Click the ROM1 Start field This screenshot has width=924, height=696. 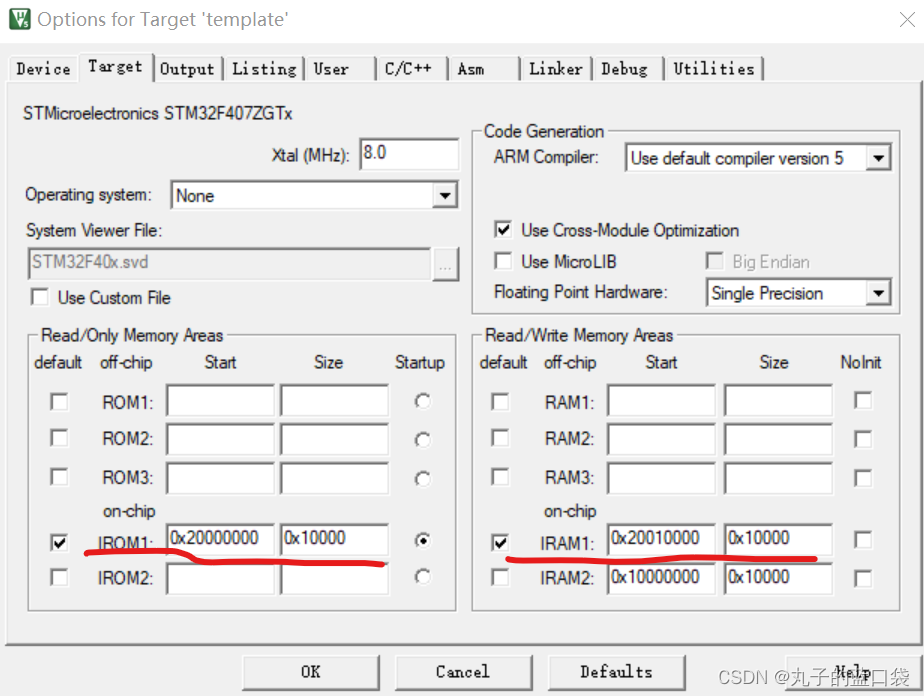220,400
